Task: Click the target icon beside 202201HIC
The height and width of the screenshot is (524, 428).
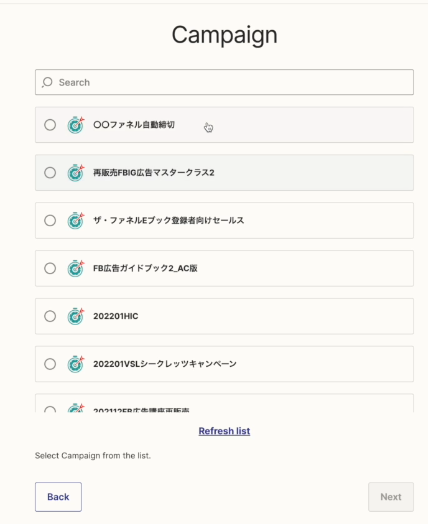Action: (76, 316)
